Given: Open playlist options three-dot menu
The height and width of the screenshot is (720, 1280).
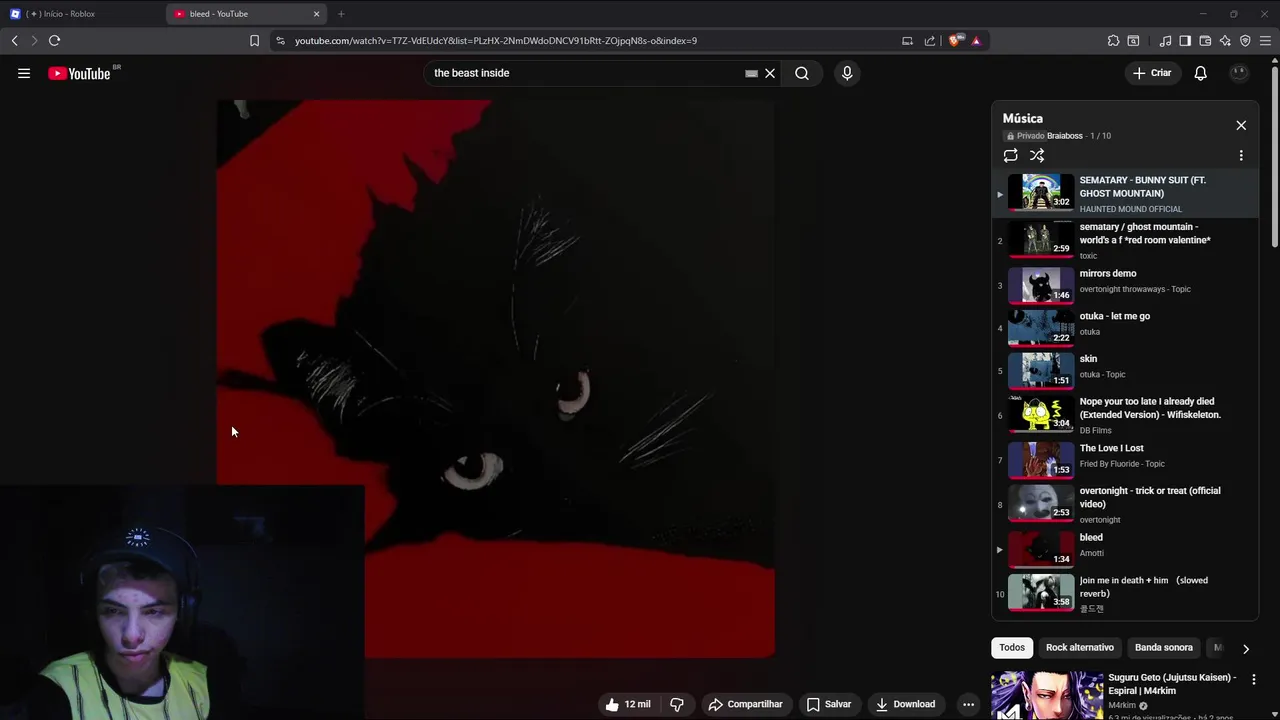Looking at the screenshot, I should click(x=1241, y=156).
